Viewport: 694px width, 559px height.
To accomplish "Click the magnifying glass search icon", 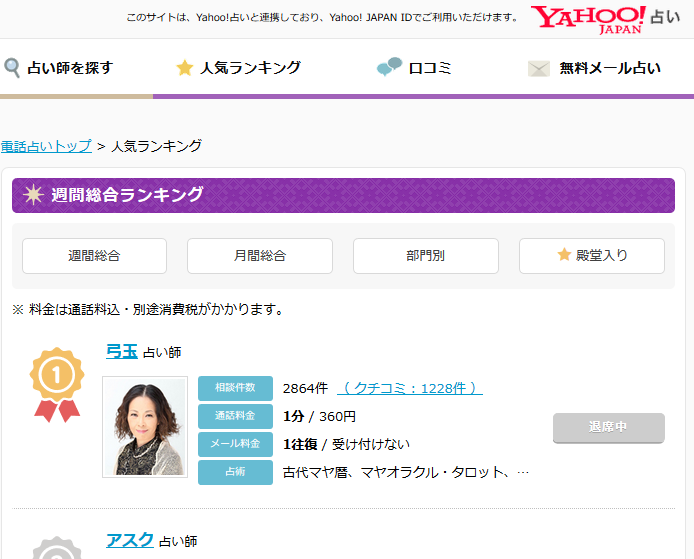I will coord(12,68).
